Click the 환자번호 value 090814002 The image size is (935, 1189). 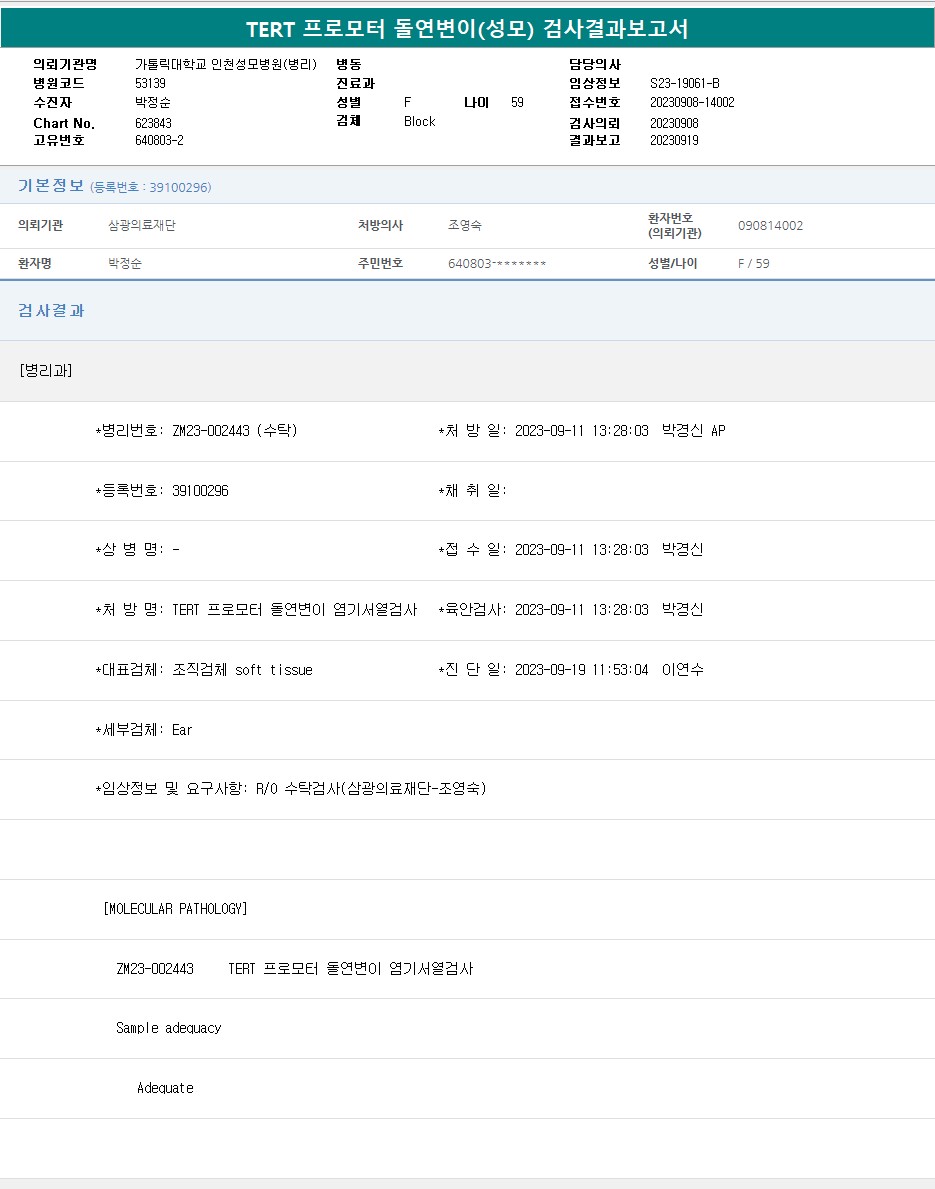point(770,226)
